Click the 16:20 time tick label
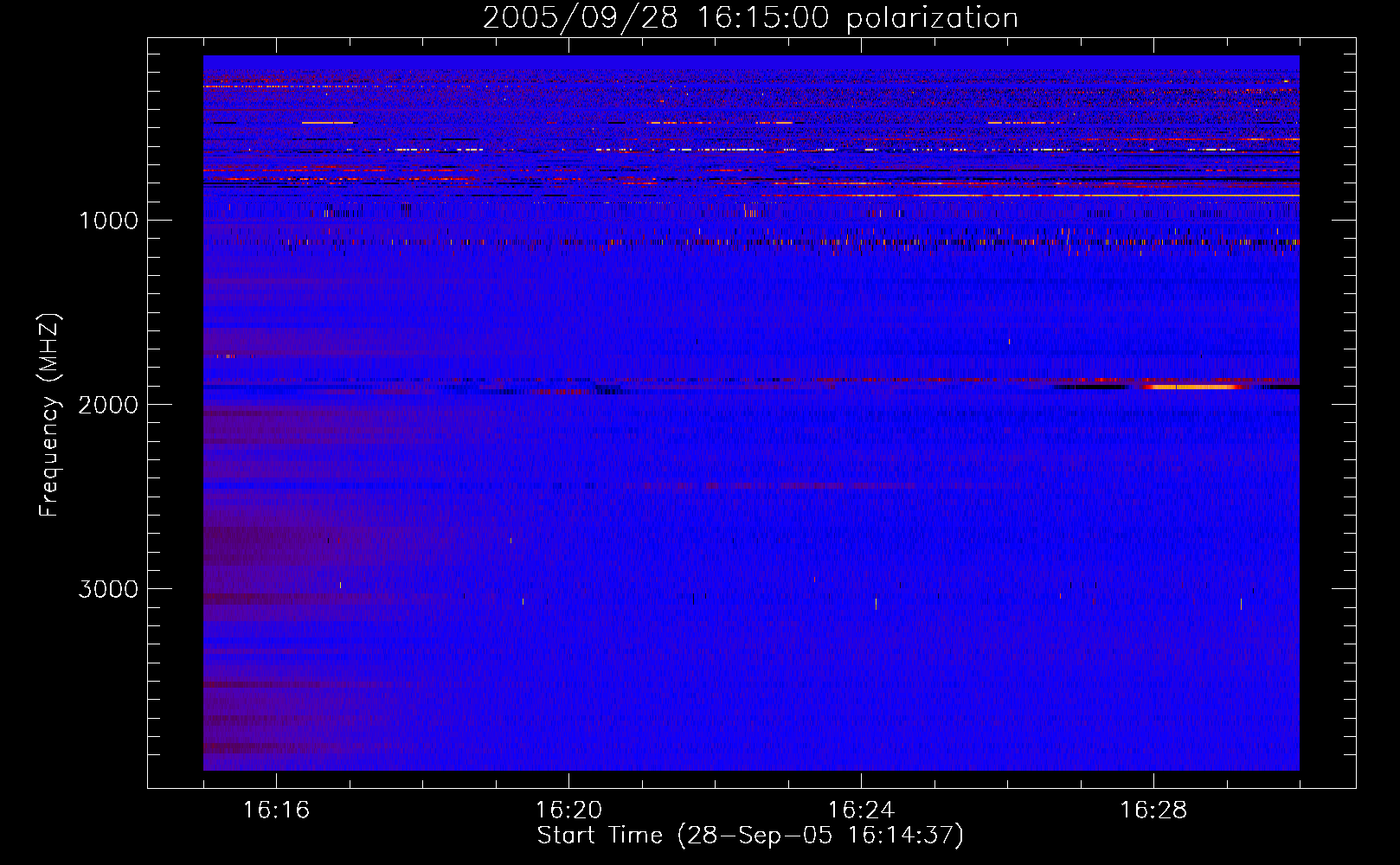Screen dimensions: 1400x865 (568, 811)
